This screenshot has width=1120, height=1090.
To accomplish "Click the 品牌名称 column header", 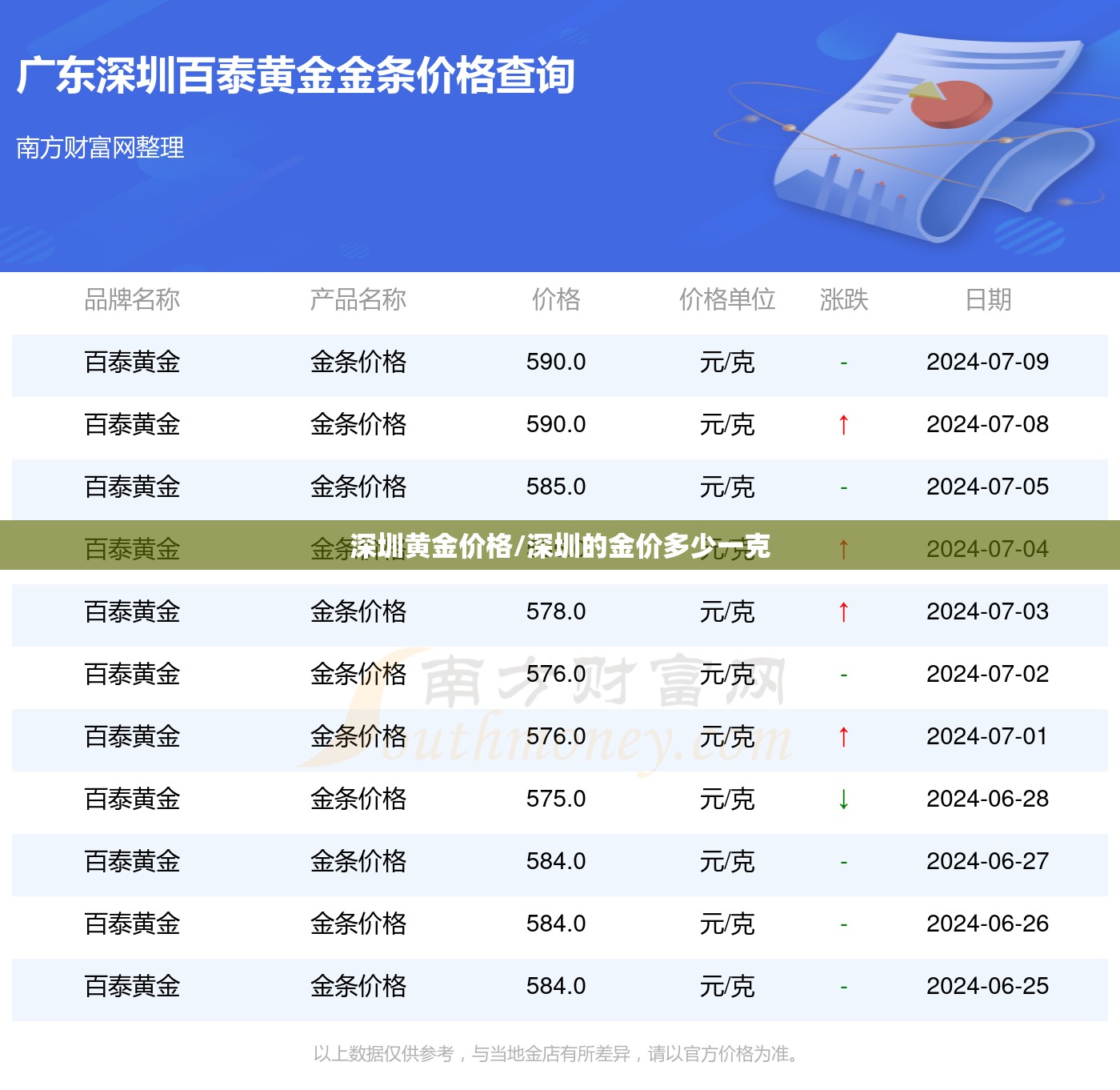I will click(x=132, y=299).
